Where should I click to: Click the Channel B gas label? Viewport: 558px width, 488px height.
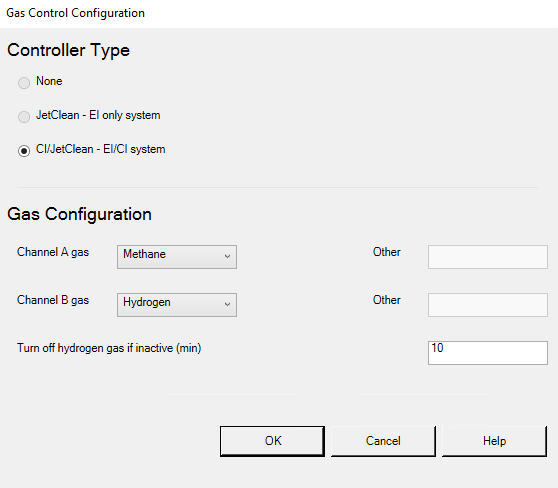coord(53,300)
